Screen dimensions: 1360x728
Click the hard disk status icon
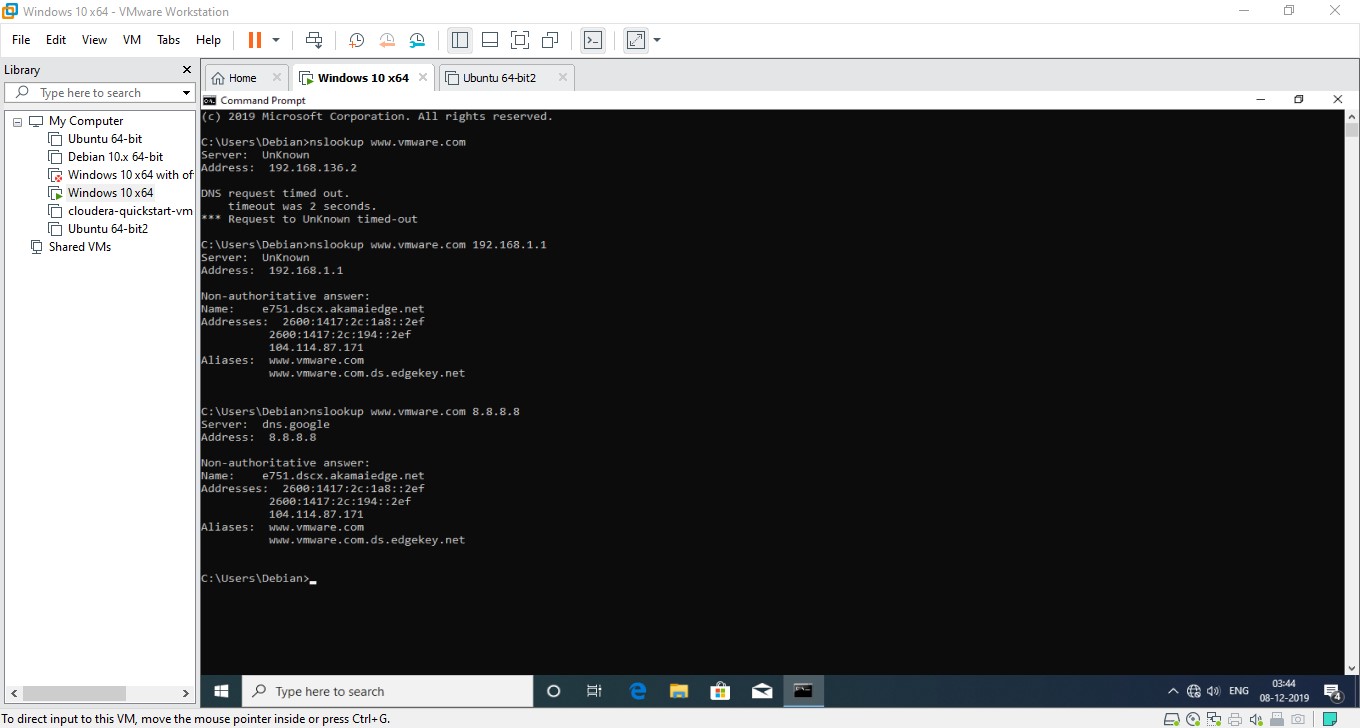pyautogui.click(x=1171, y=719)
